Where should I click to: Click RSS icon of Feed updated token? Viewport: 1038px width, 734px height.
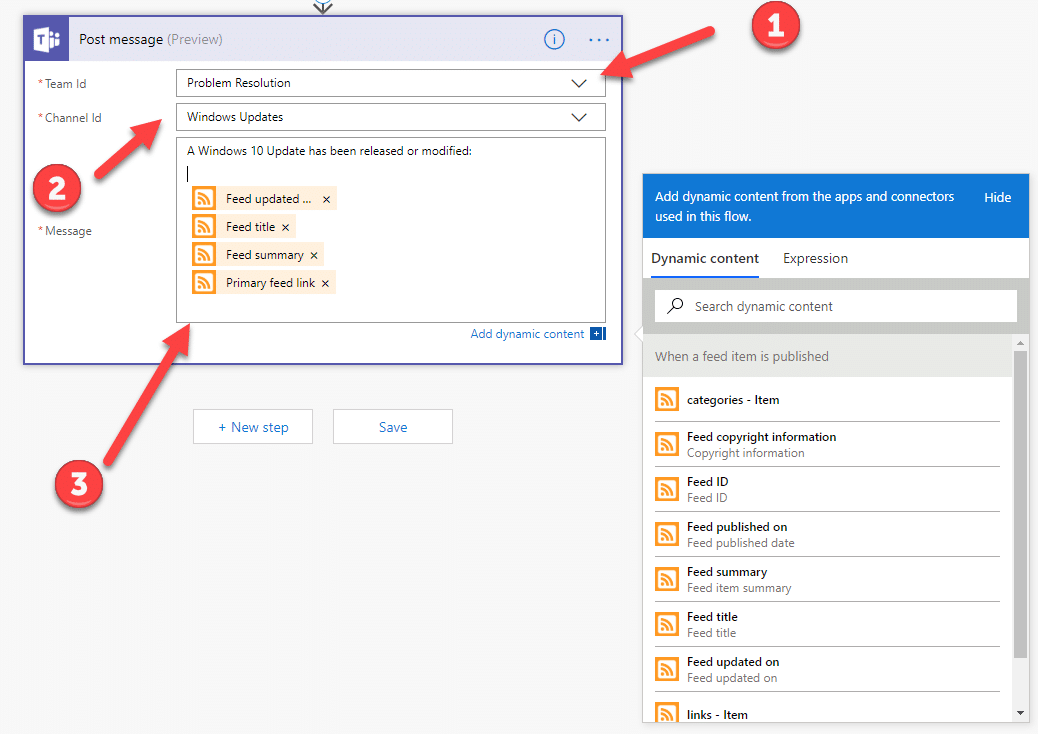tap(204, 199)
